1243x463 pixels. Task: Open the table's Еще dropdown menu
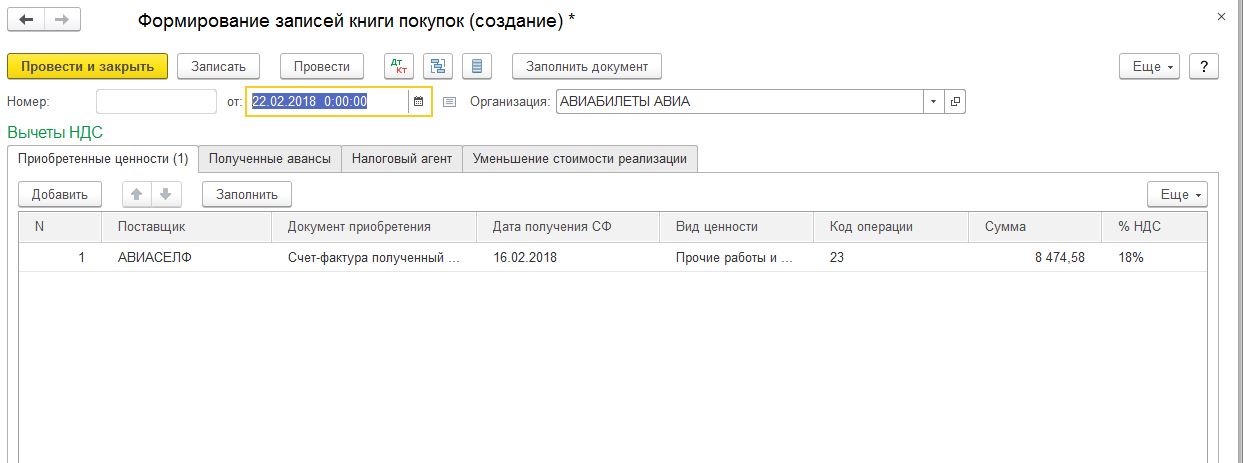point(1178,193)
